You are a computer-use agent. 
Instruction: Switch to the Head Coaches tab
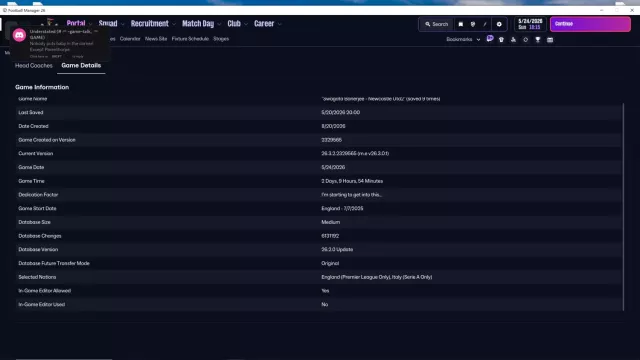pos(34,65)
